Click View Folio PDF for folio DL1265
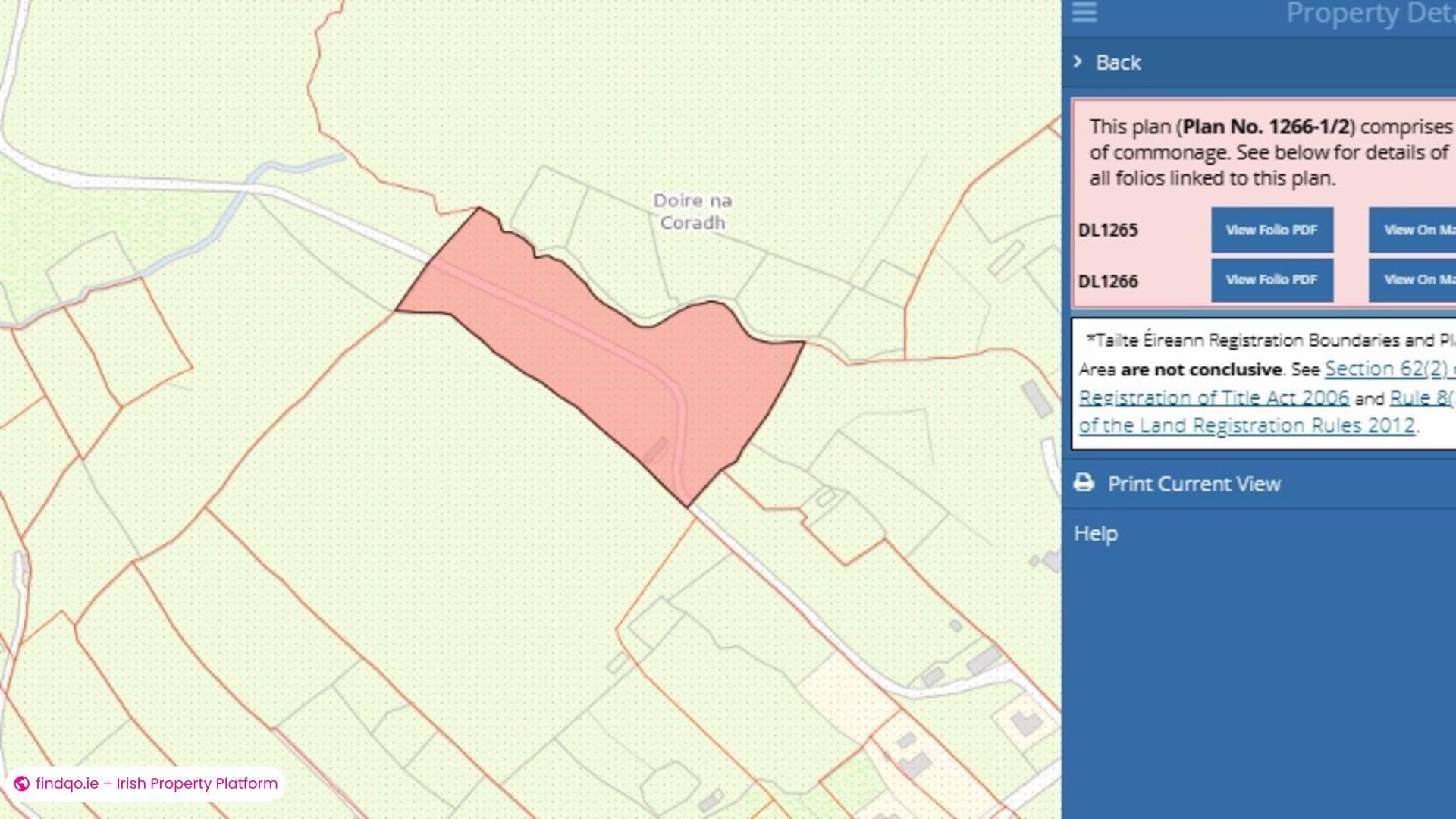Viewport: 1456px width, 819px height. click(1272, 230)
